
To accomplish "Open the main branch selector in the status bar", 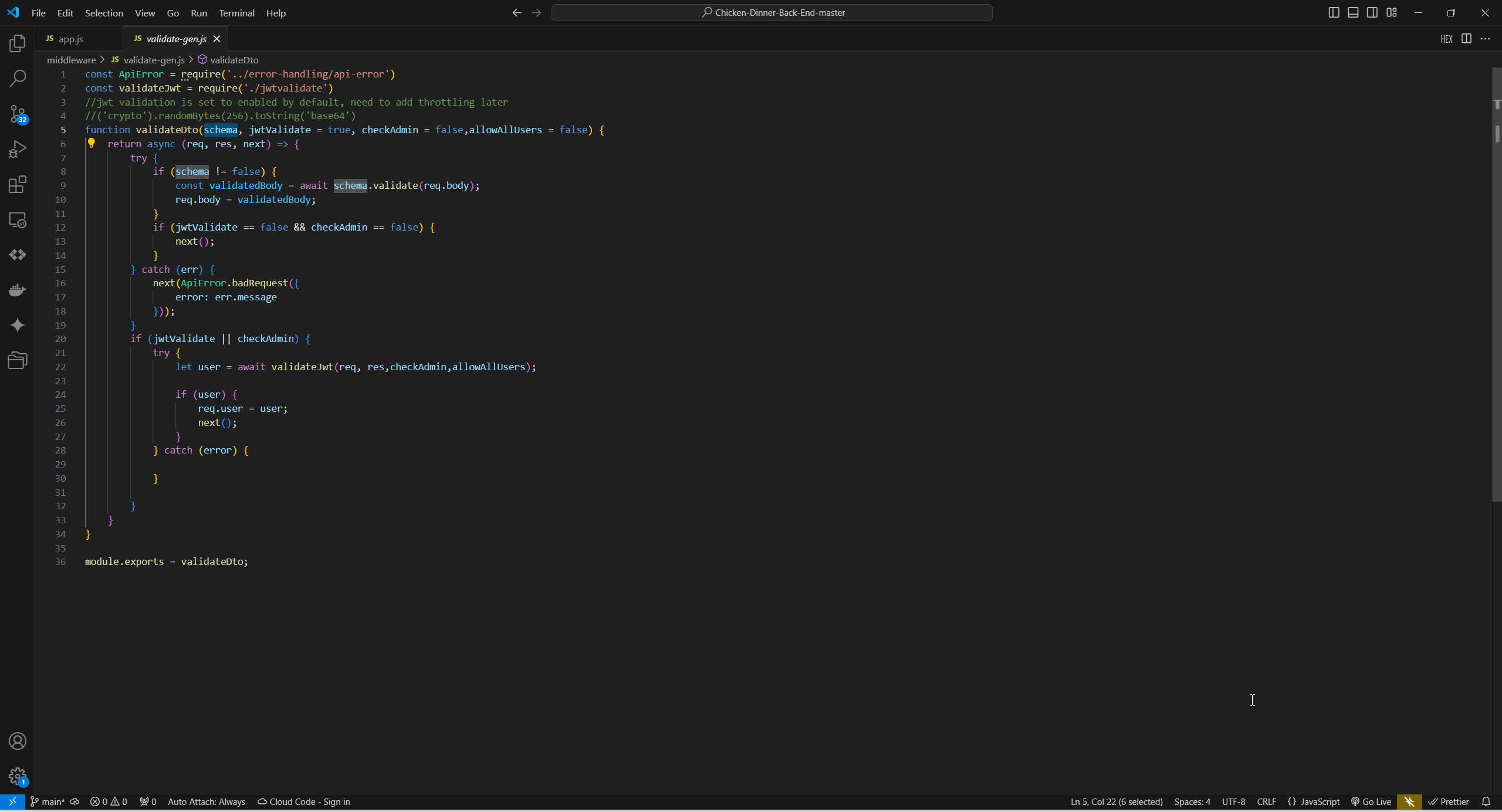I will tap(48, 801).
